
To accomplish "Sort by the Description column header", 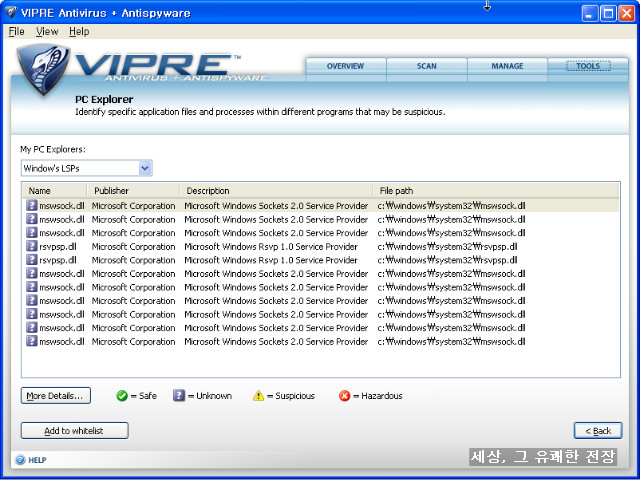I will [276, 191].
